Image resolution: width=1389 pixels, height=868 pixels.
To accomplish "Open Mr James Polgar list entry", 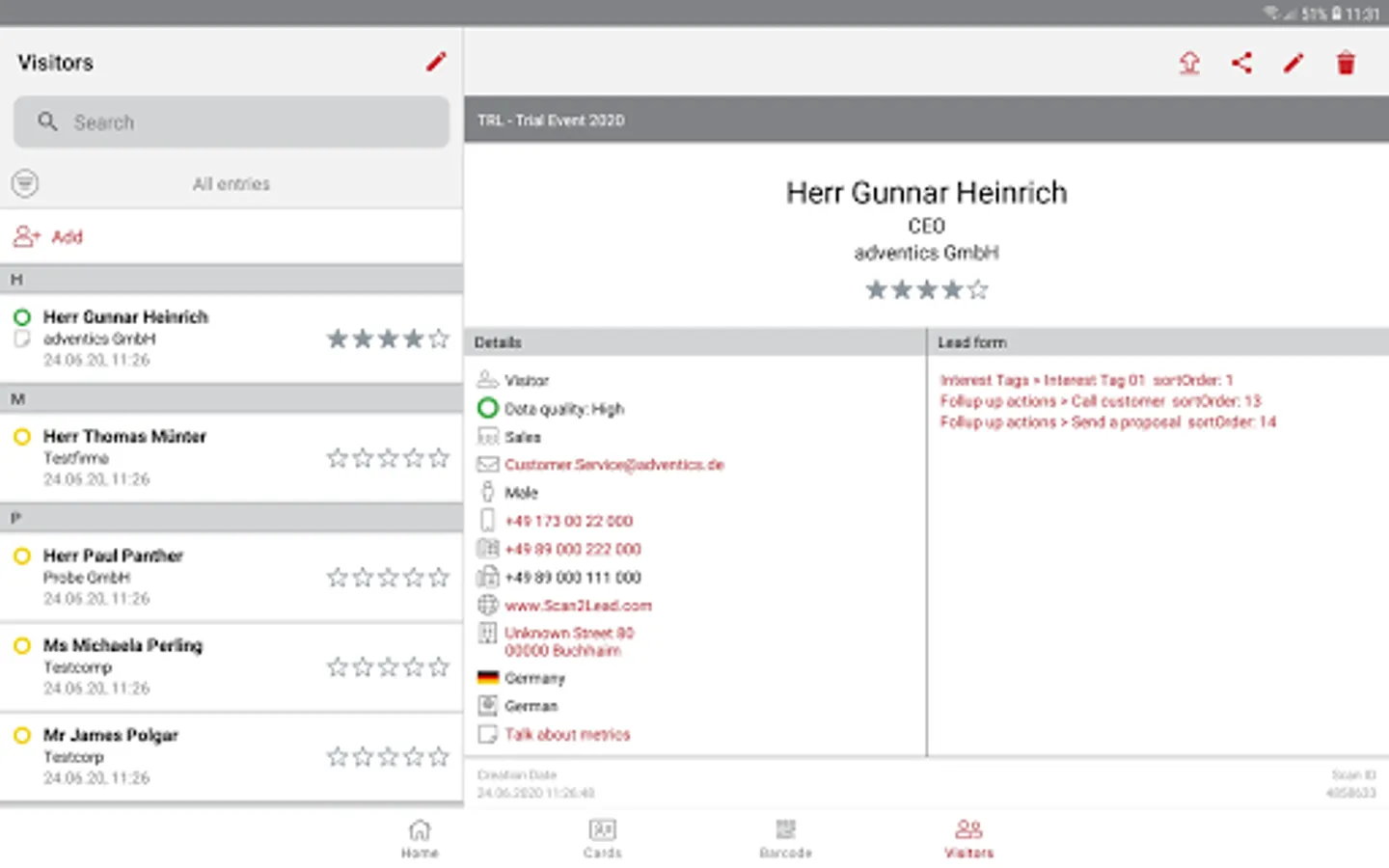I will click(231, 756).
